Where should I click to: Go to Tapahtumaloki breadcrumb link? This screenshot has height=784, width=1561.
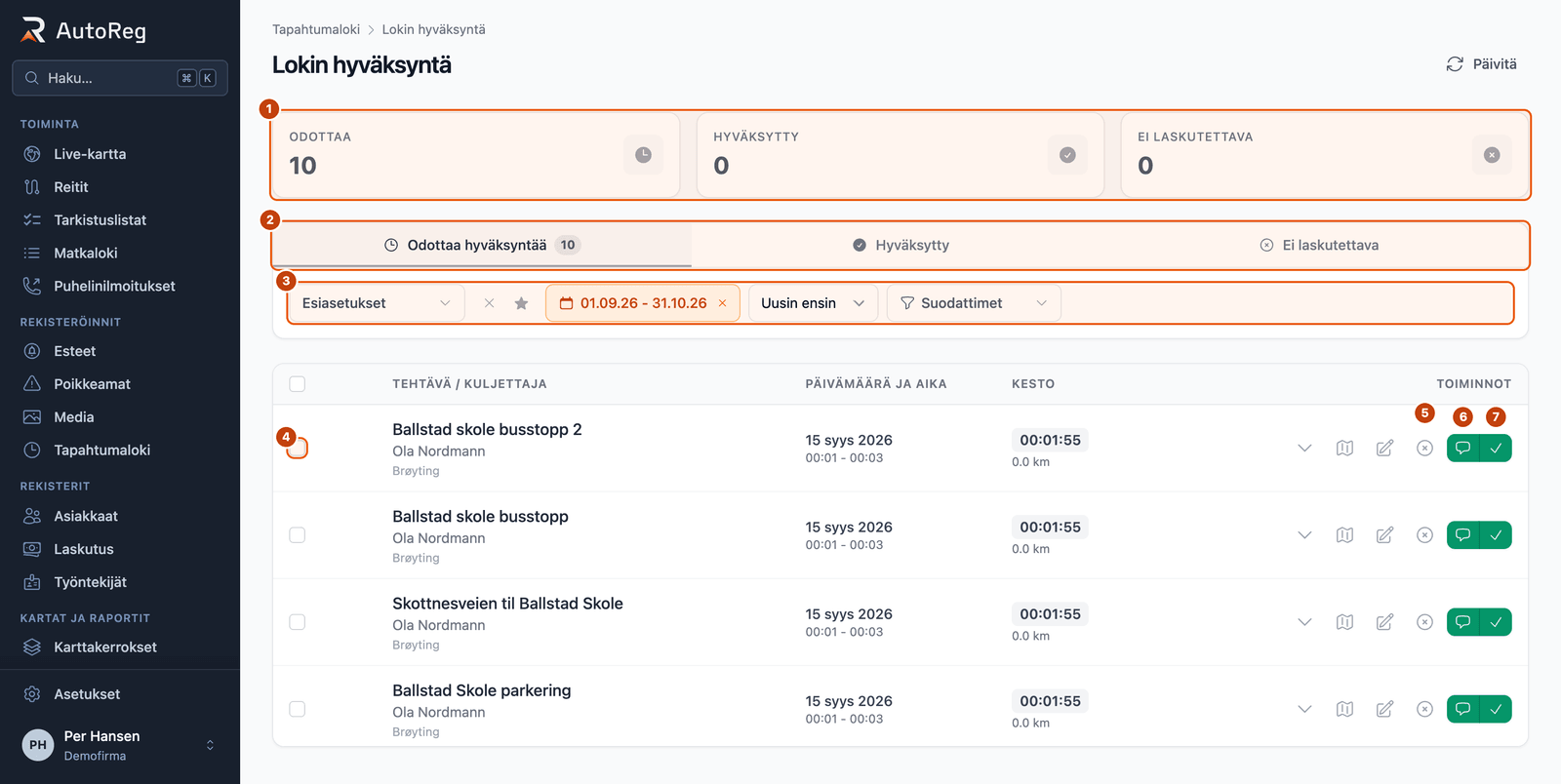pyautogui.click(x=316, y=29)
